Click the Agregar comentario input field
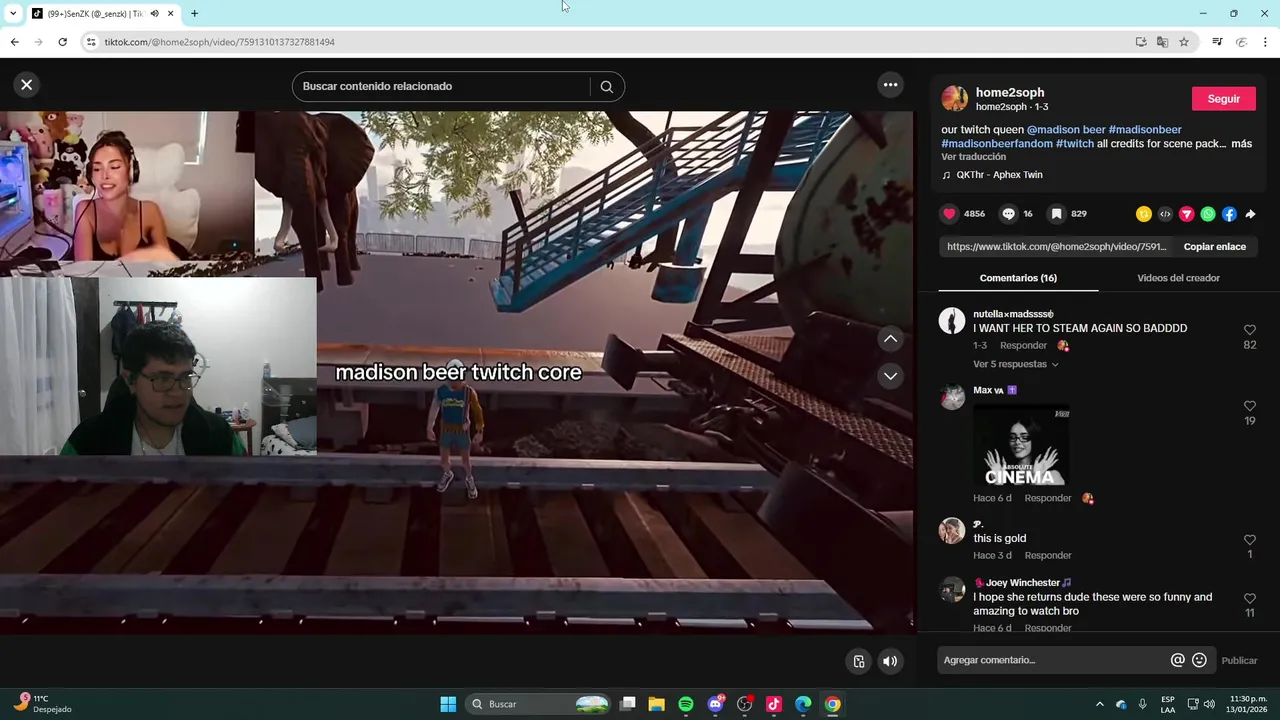 click(1052, 660)
